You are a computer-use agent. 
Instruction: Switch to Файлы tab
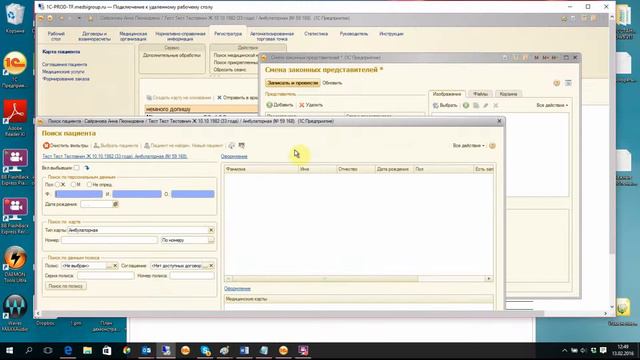tap(480, 94)
